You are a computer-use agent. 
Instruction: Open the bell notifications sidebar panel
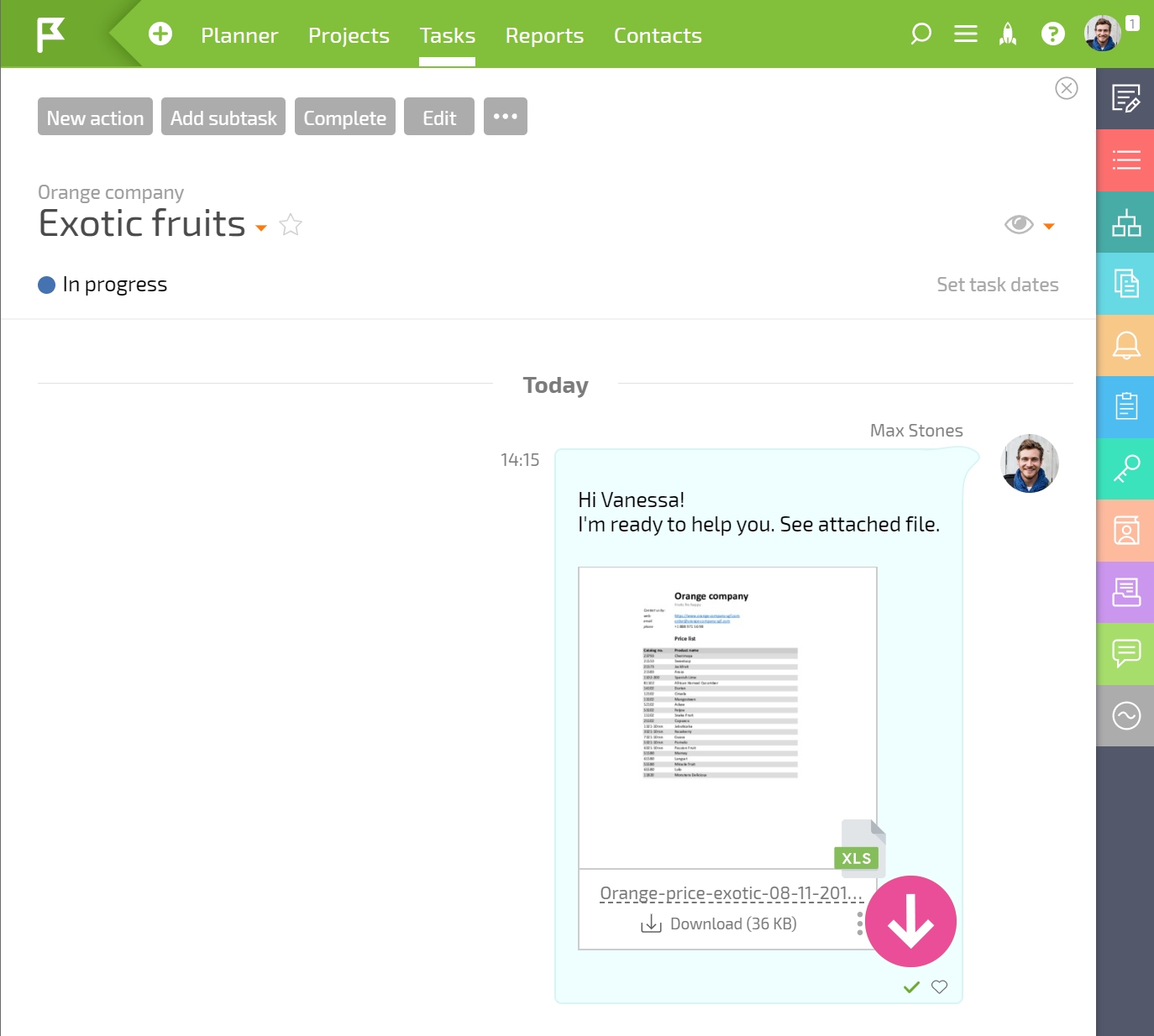1125,345
